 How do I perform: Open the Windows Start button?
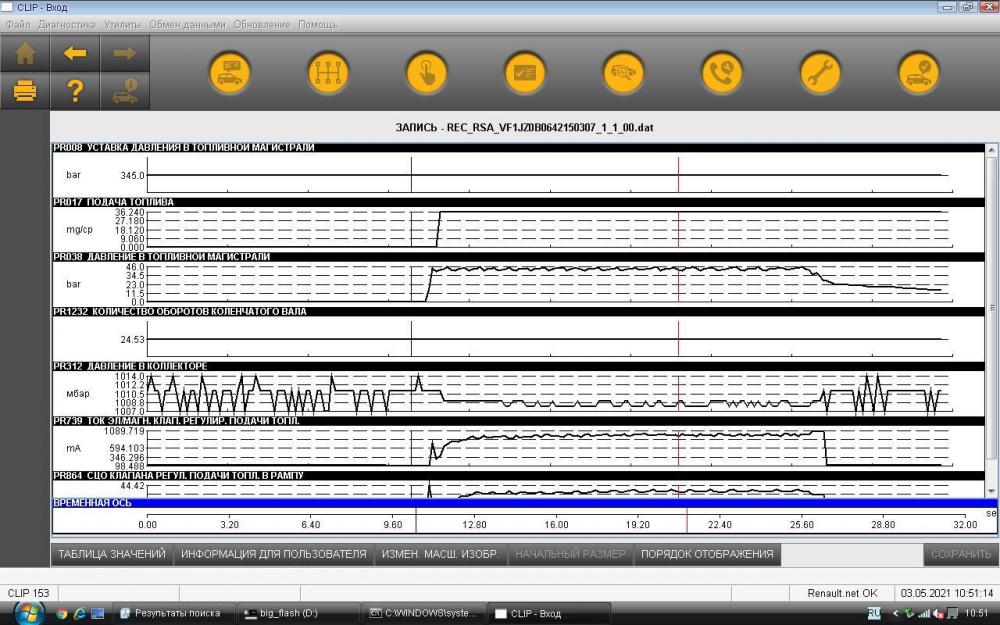[27, 614]
